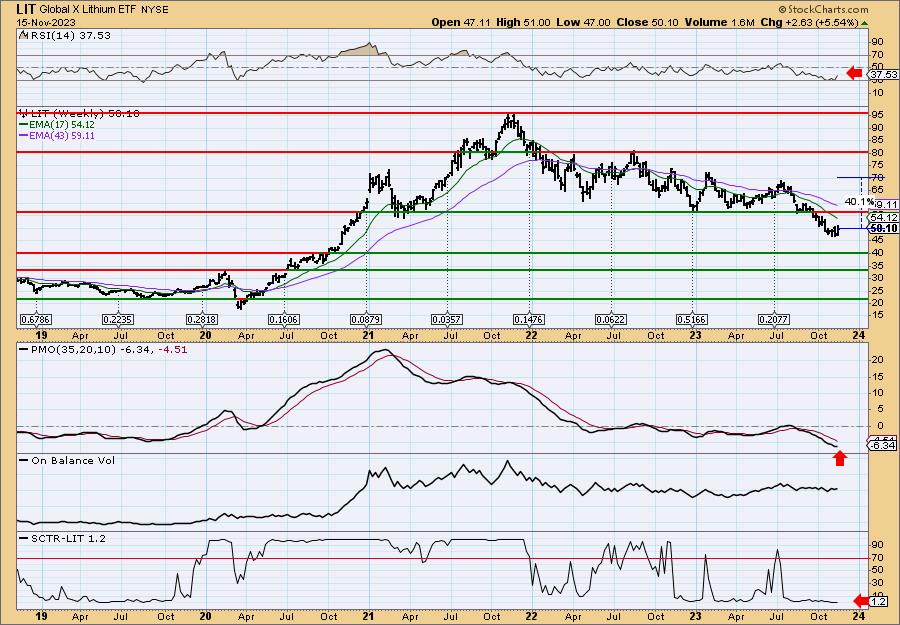Click the Chg +2.63 (+5.54%) value
This screenshot has width=900, height=625.
click(809, 22)
